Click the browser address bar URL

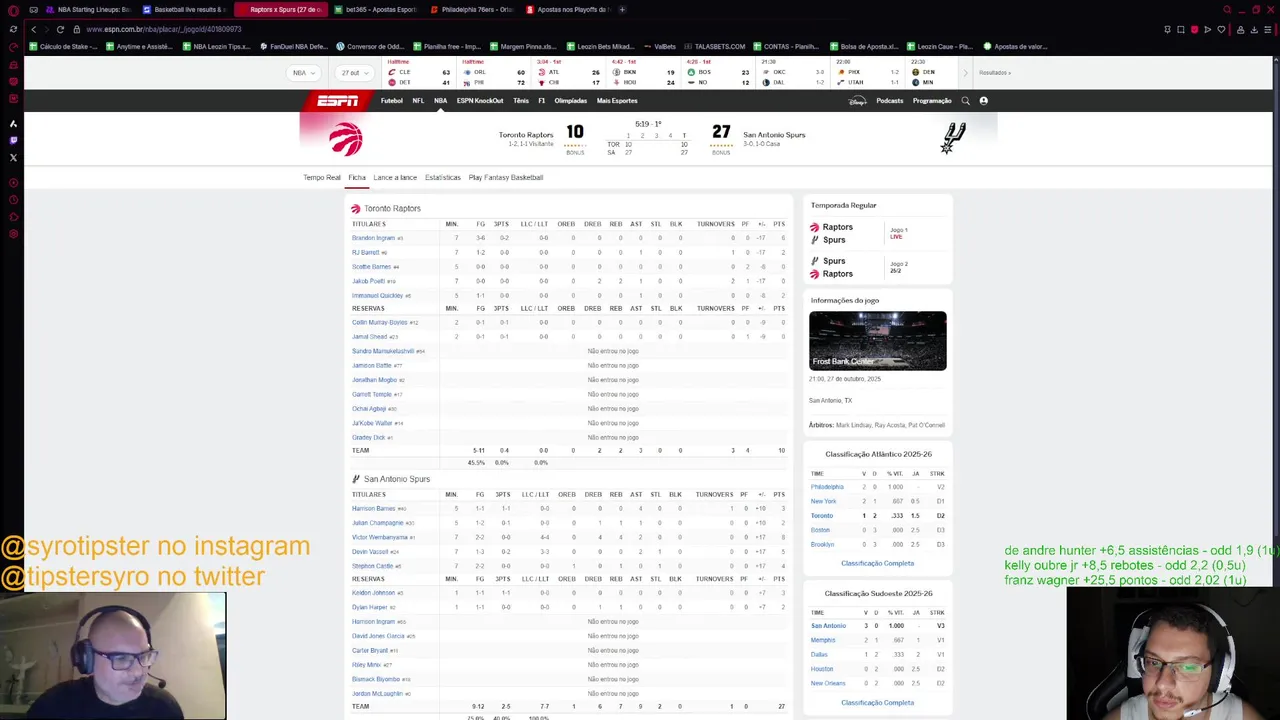(163, 29)
